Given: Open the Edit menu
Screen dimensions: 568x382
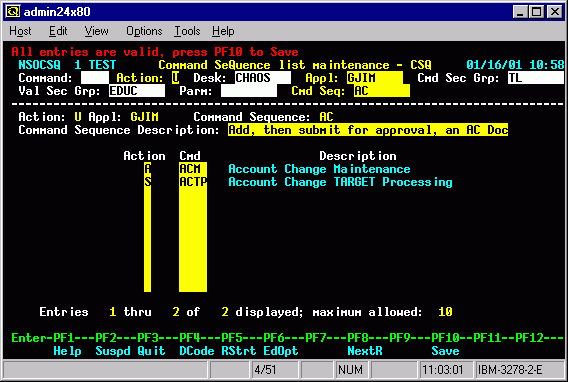Looking at the screenshot, I should (58, 31).
